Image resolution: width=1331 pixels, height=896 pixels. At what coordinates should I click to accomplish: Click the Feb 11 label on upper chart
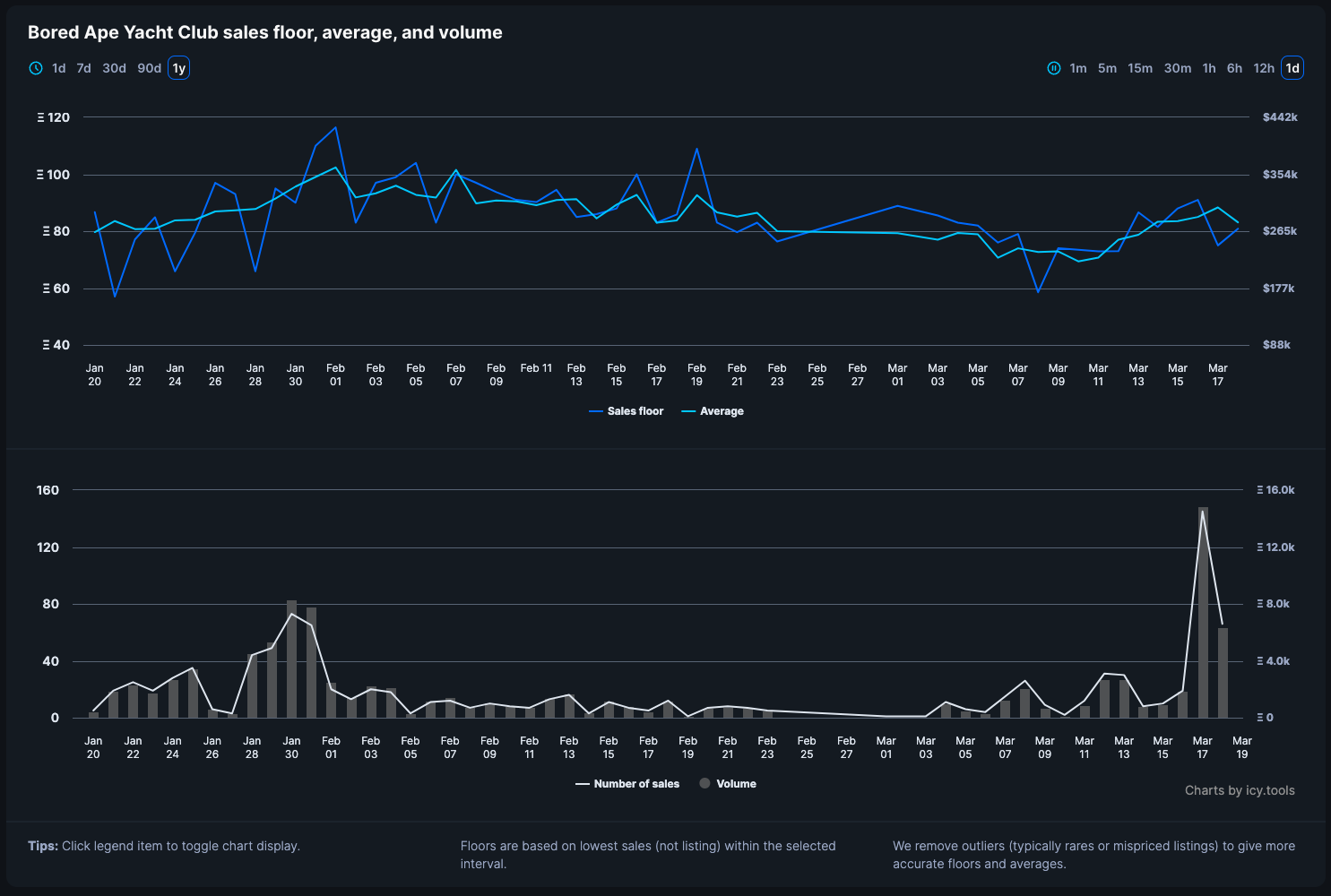point(536,368)
